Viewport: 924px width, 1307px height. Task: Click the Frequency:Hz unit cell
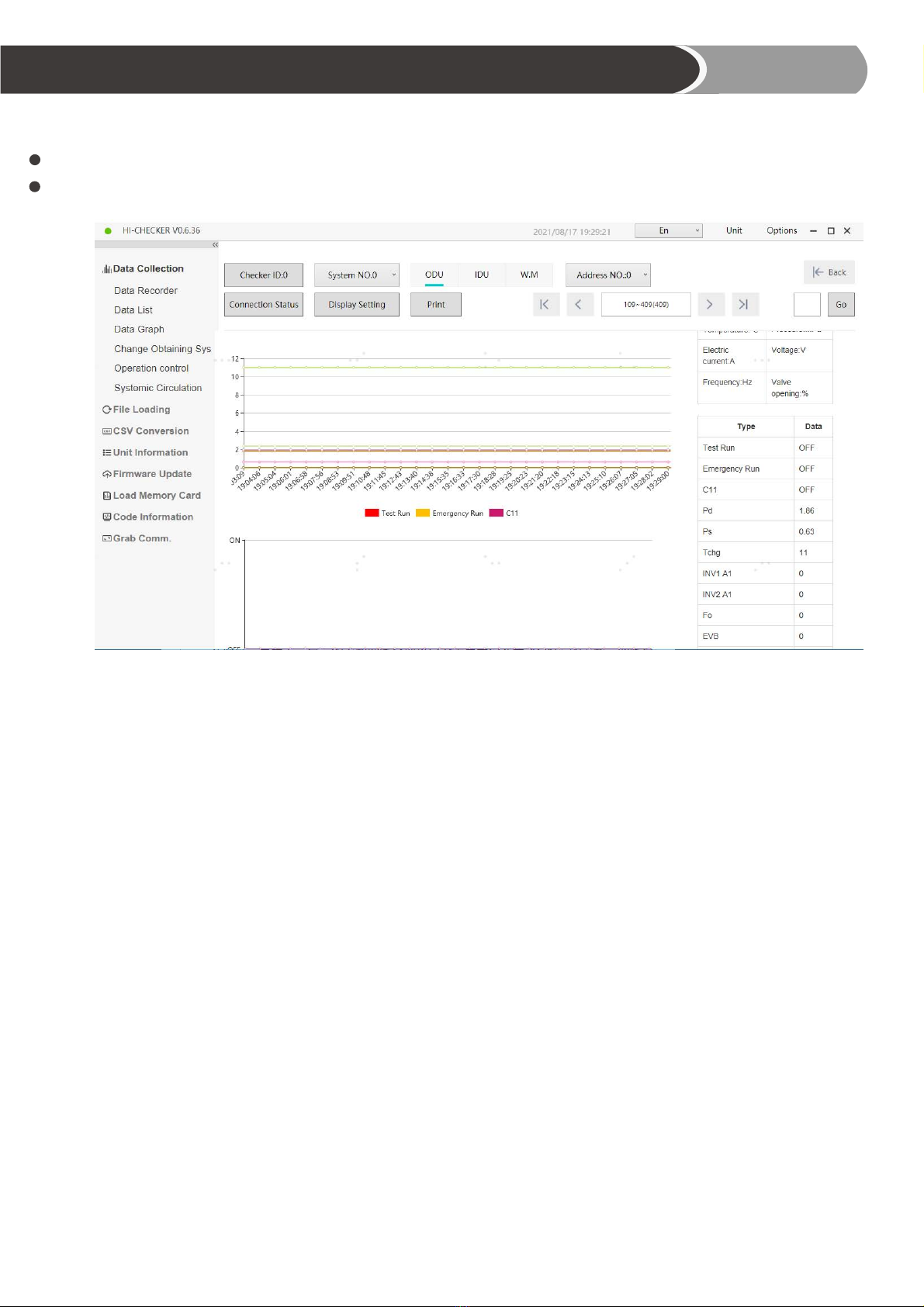tap(732, 387)
